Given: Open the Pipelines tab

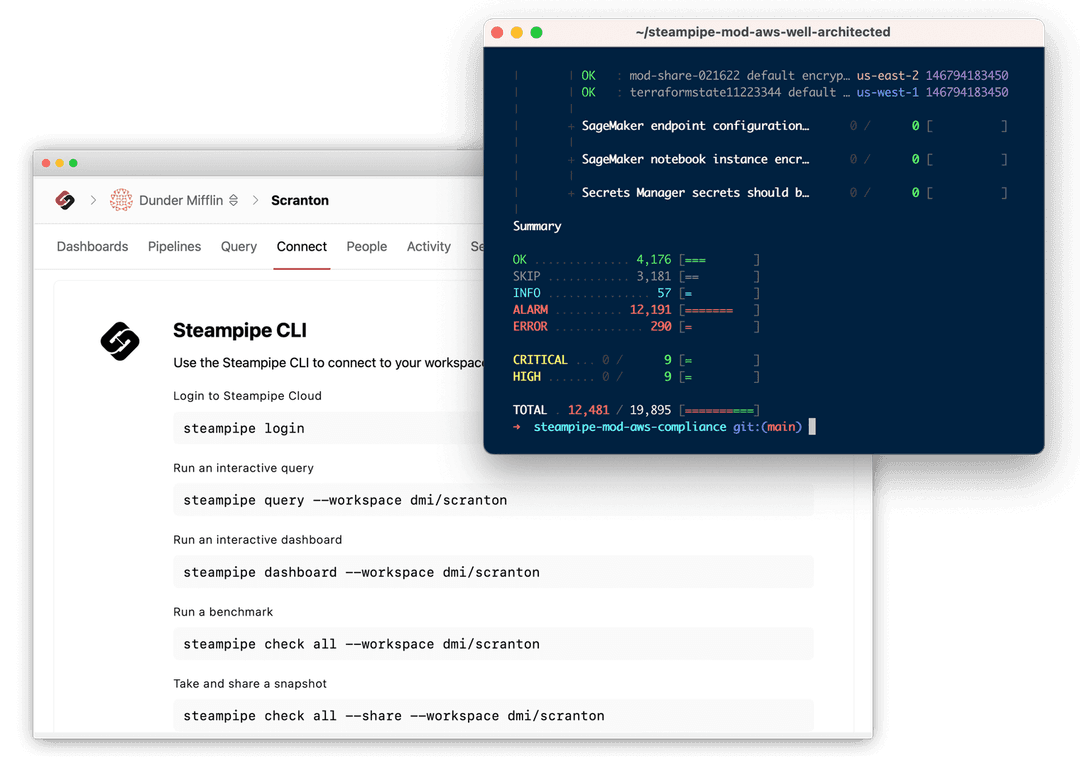Looking at the screenshot, I should (174, 246).
